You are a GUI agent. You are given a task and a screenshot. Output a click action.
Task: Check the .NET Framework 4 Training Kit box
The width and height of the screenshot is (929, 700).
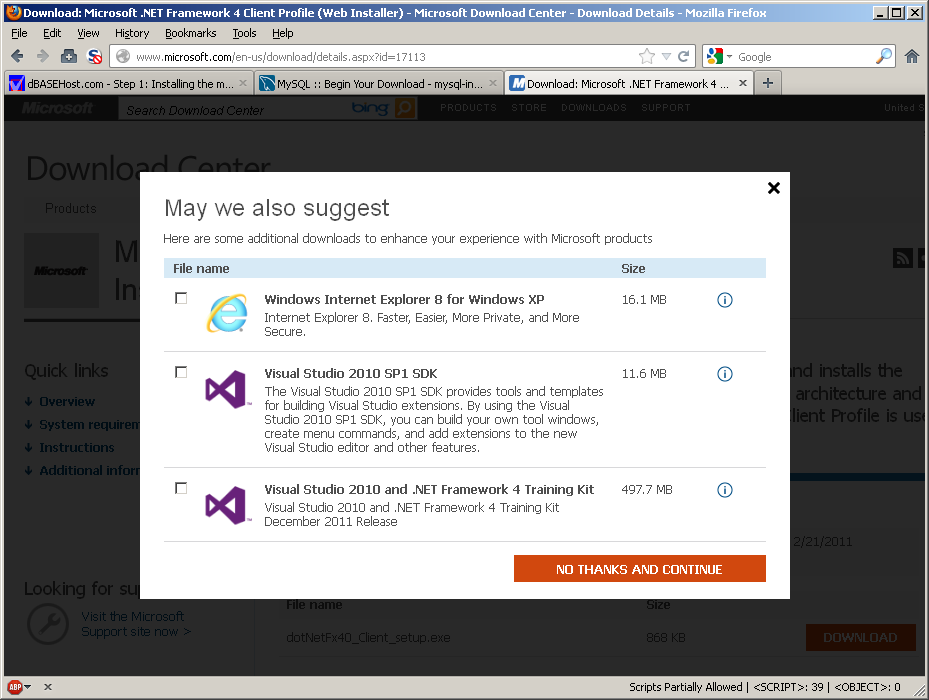(x=181, y=488)
